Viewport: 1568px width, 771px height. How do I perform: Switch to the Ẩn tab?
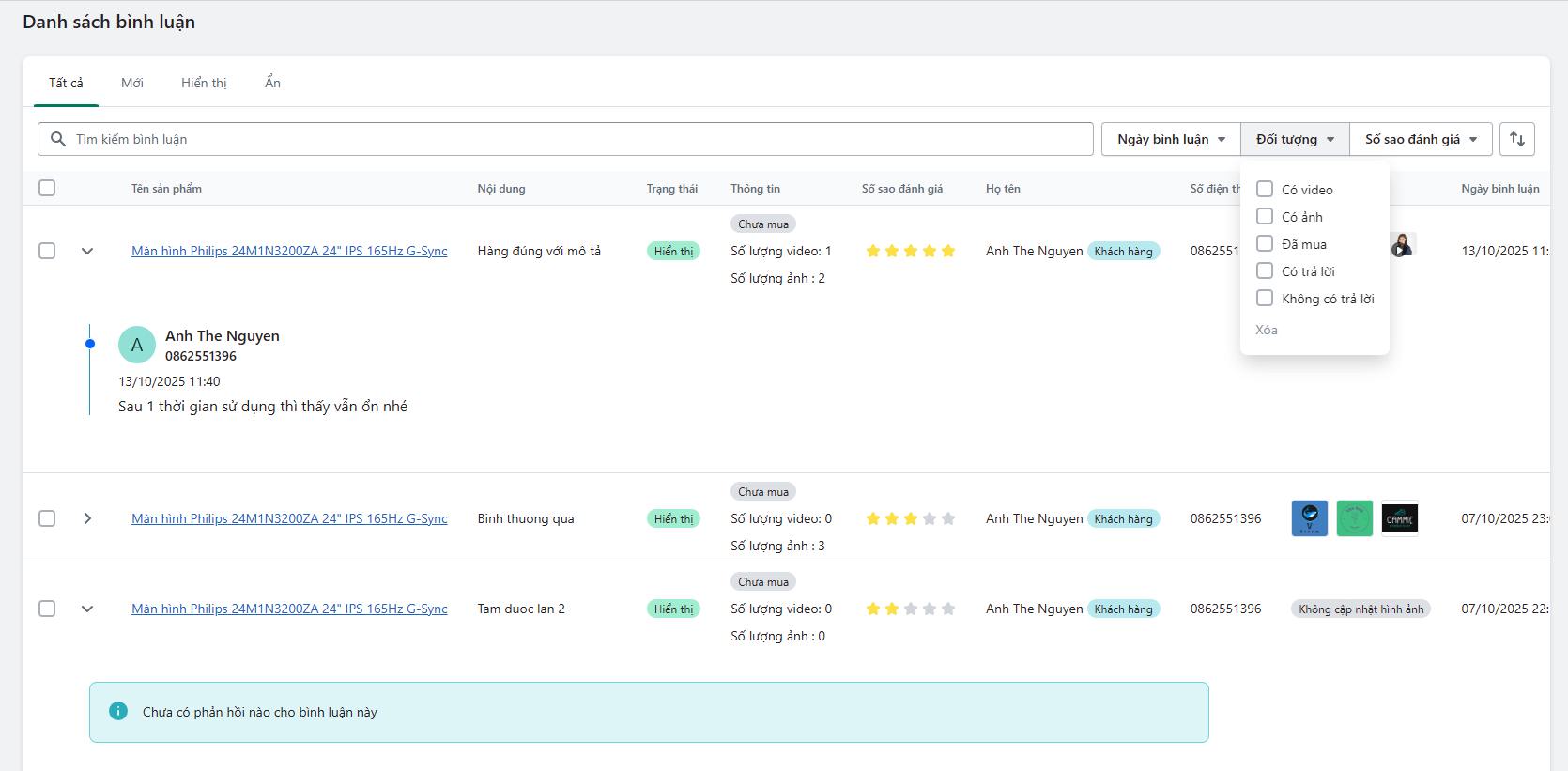click(x=272, y=83)
